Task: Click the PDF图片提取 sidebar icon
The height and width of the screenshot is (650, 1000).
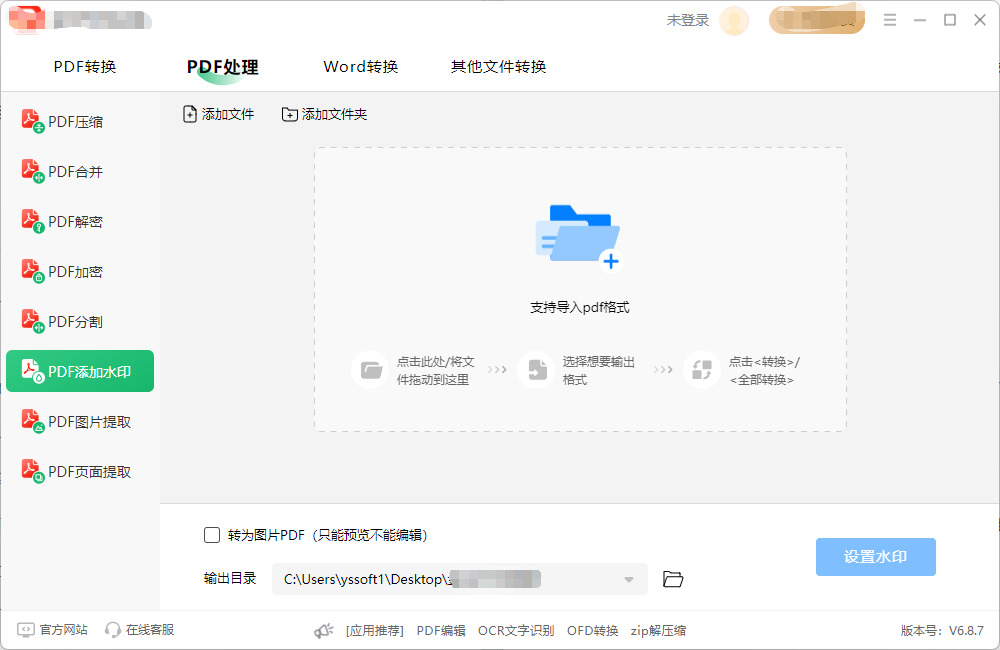Action: pos(33,421)
